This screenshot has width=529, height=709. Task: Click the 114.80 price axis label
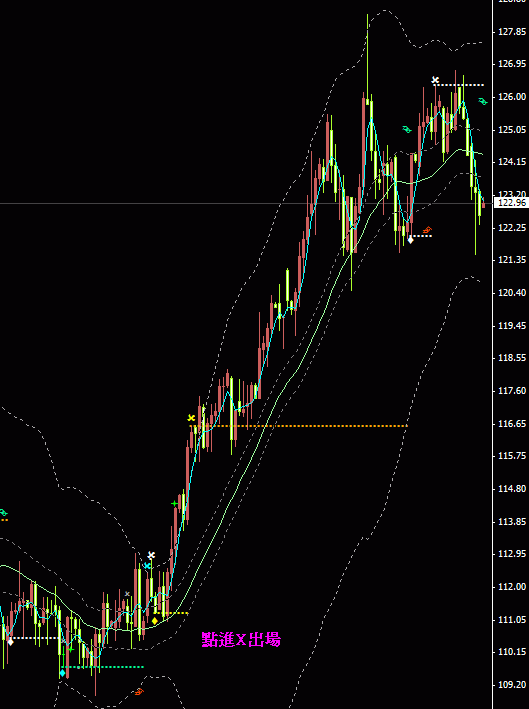pos(512,489)
